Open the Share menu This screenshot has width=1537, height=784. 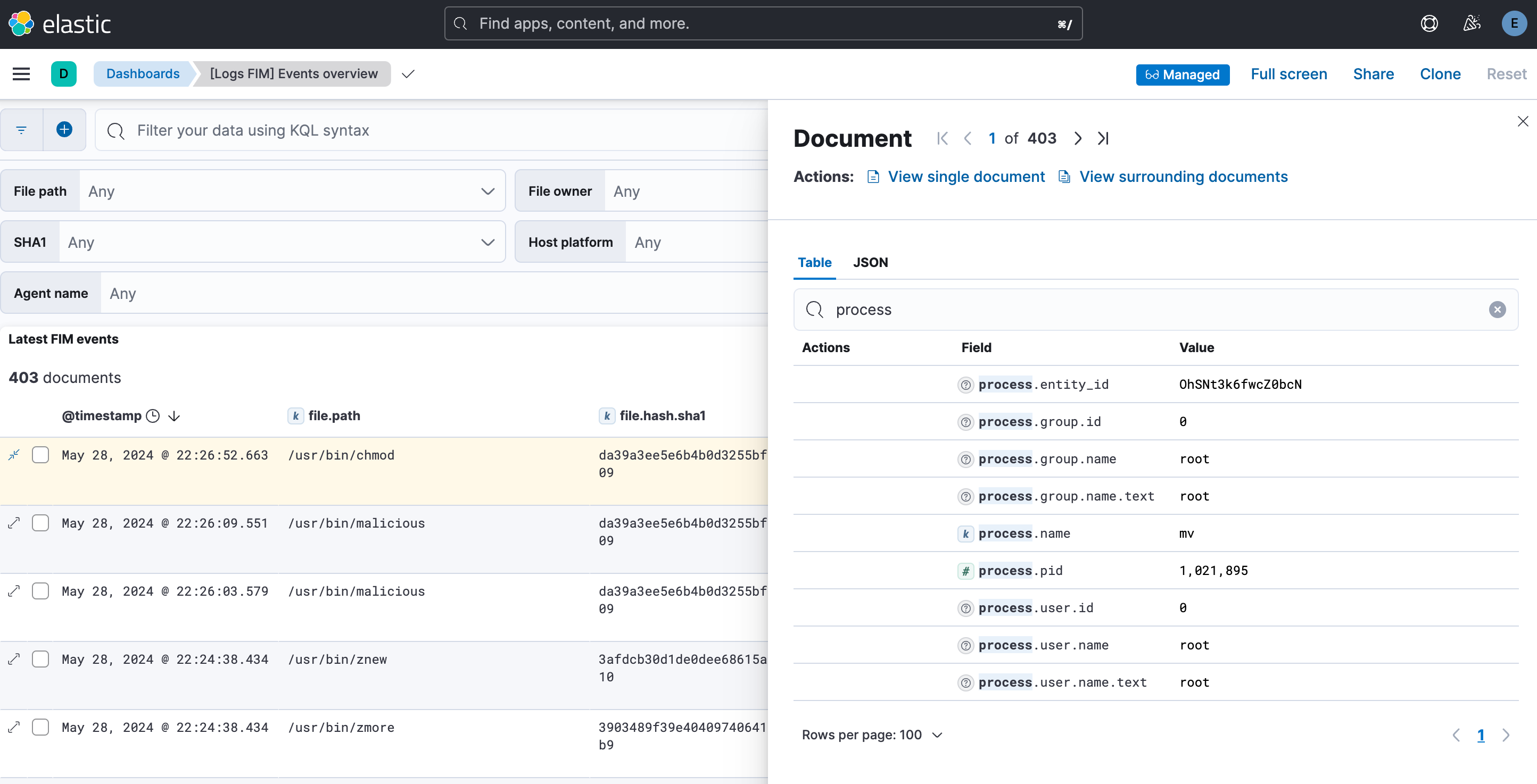point(1373,74)
